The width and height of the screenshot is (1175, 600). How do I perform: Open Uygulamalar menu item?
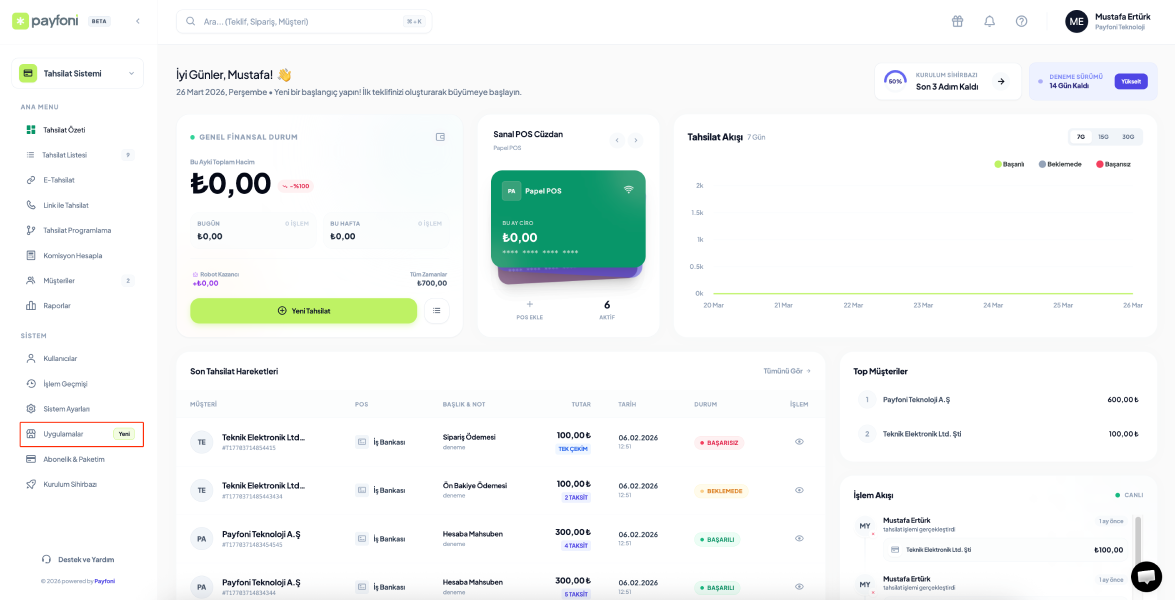(64, 434)
